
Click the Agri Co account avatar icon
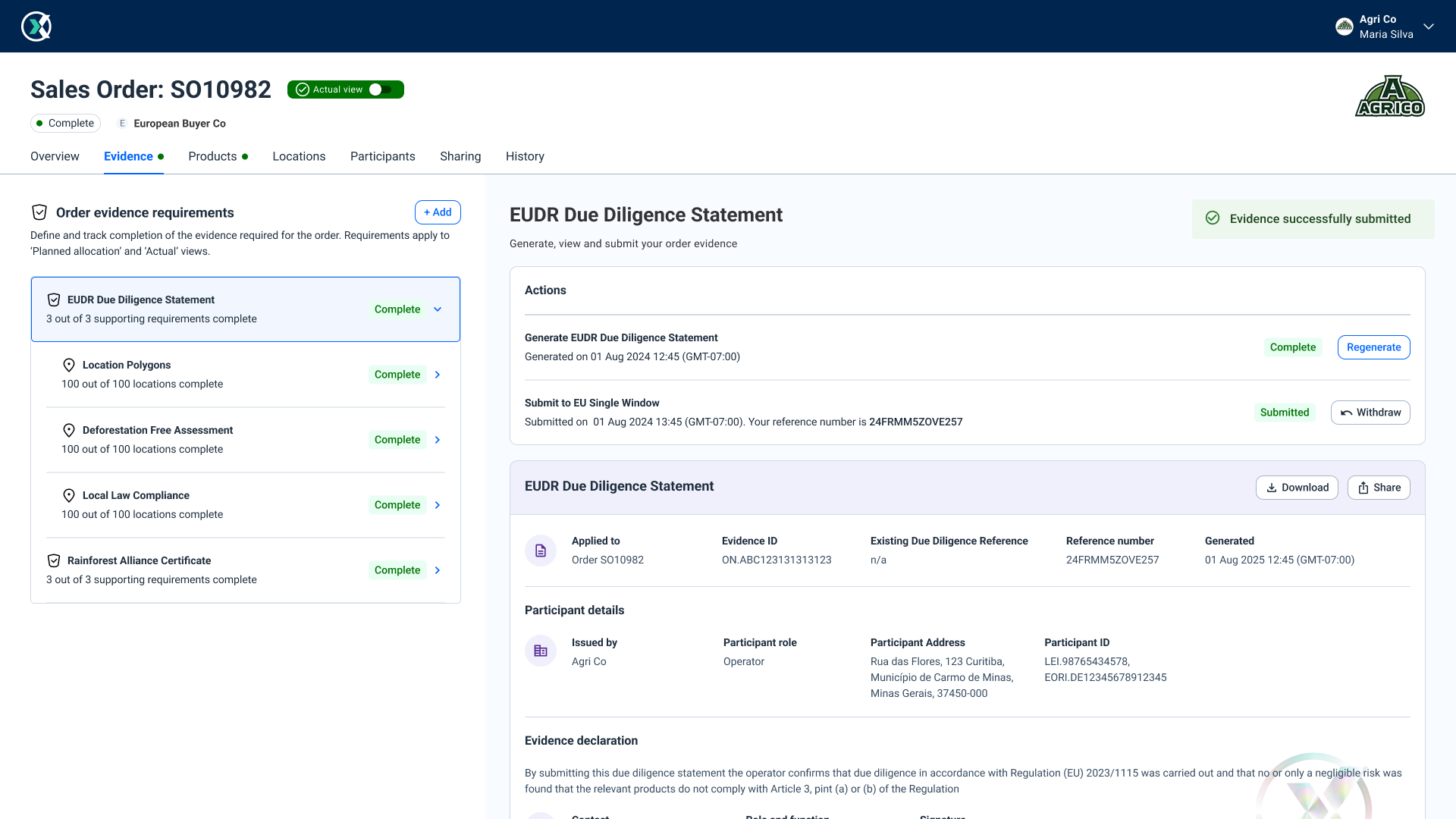pos(1345,27)
